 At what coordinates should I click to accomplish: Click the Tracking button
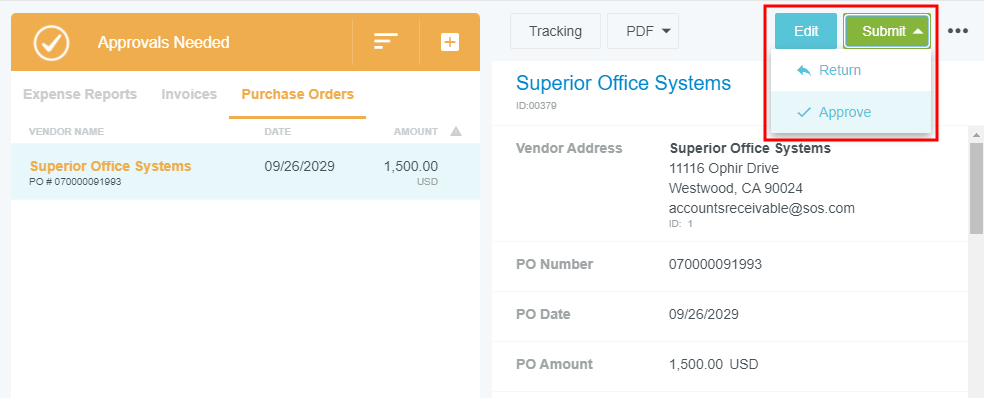click(x=555, y=31)
